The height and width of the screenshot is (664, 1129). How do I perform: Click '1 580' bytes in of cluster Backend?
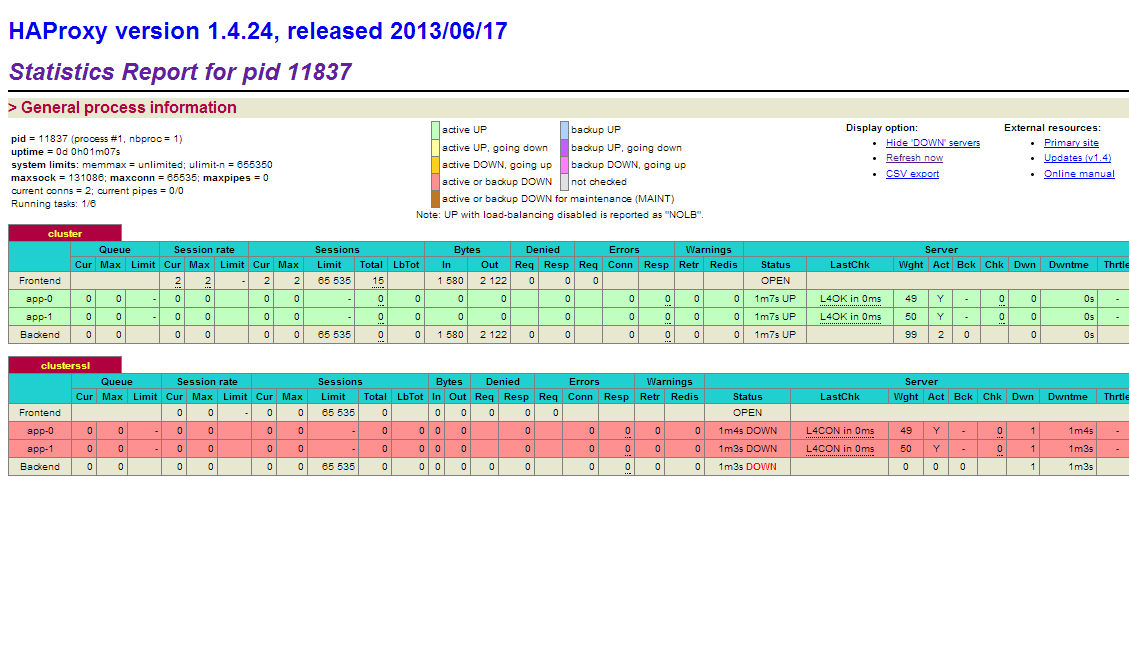tap(450, 335)
